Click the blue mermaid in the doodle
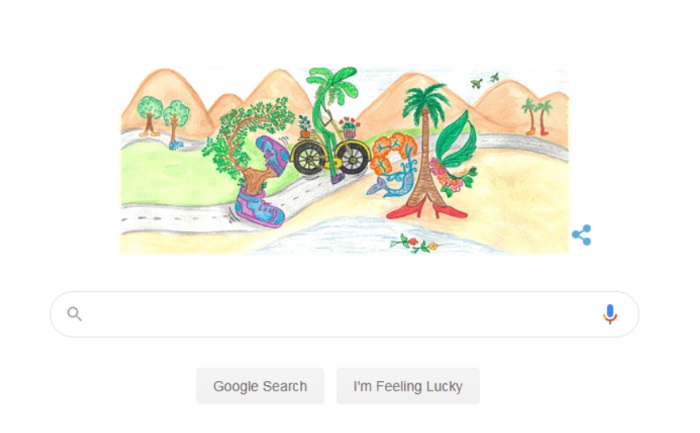This screenshot has height=433, width=700. tap(393, 181)
